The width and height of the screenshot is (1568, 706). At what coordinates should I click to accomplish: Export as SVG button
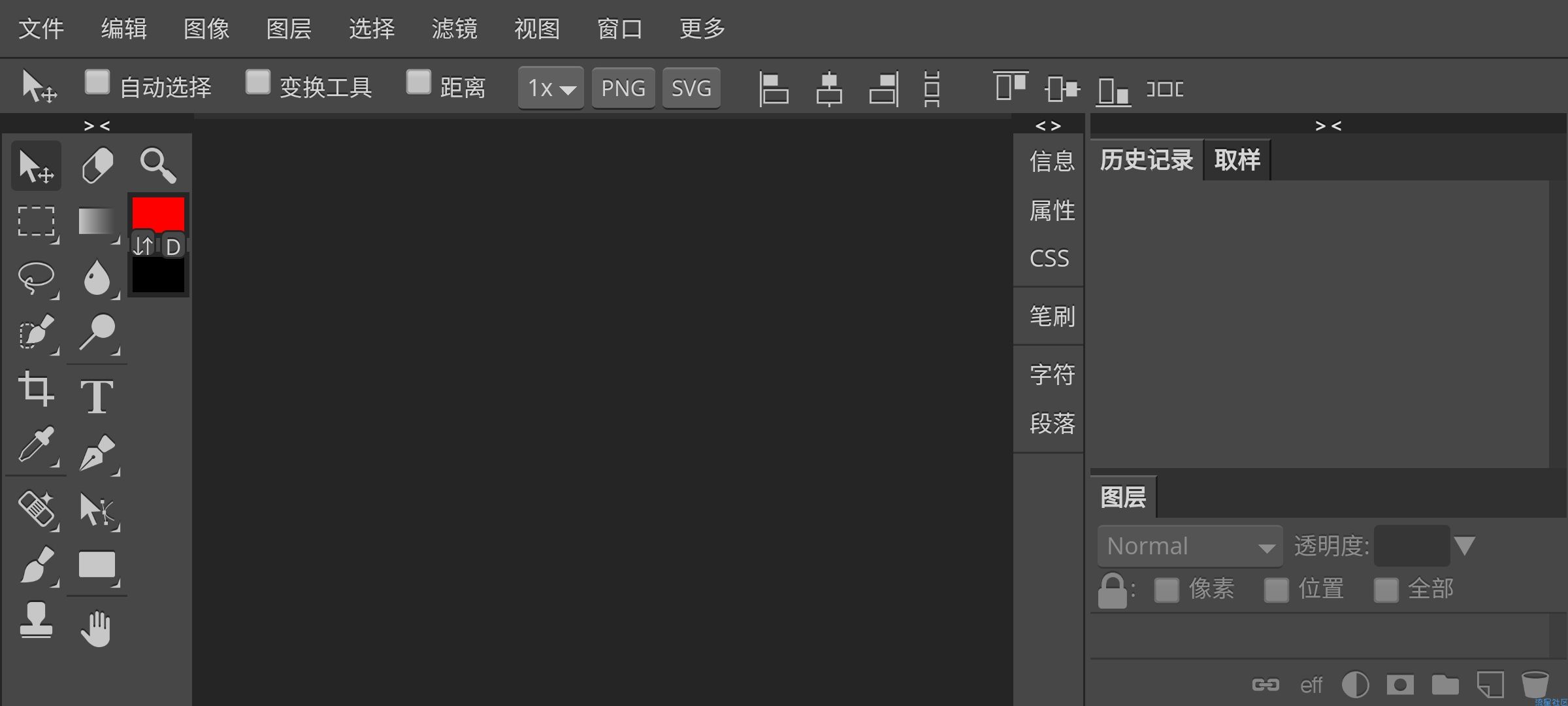tap(691, 88)
